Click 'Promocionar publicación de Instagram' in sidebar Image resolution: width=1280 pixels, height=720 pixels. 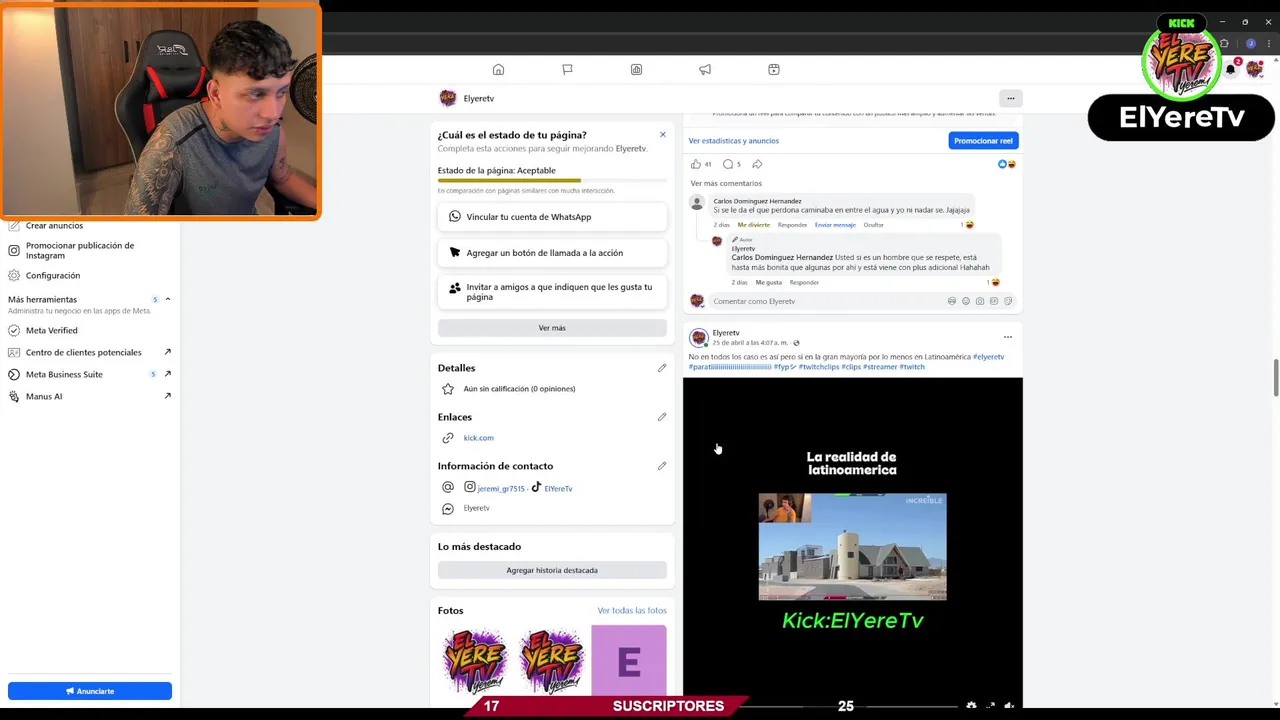[x=79, y=250]
